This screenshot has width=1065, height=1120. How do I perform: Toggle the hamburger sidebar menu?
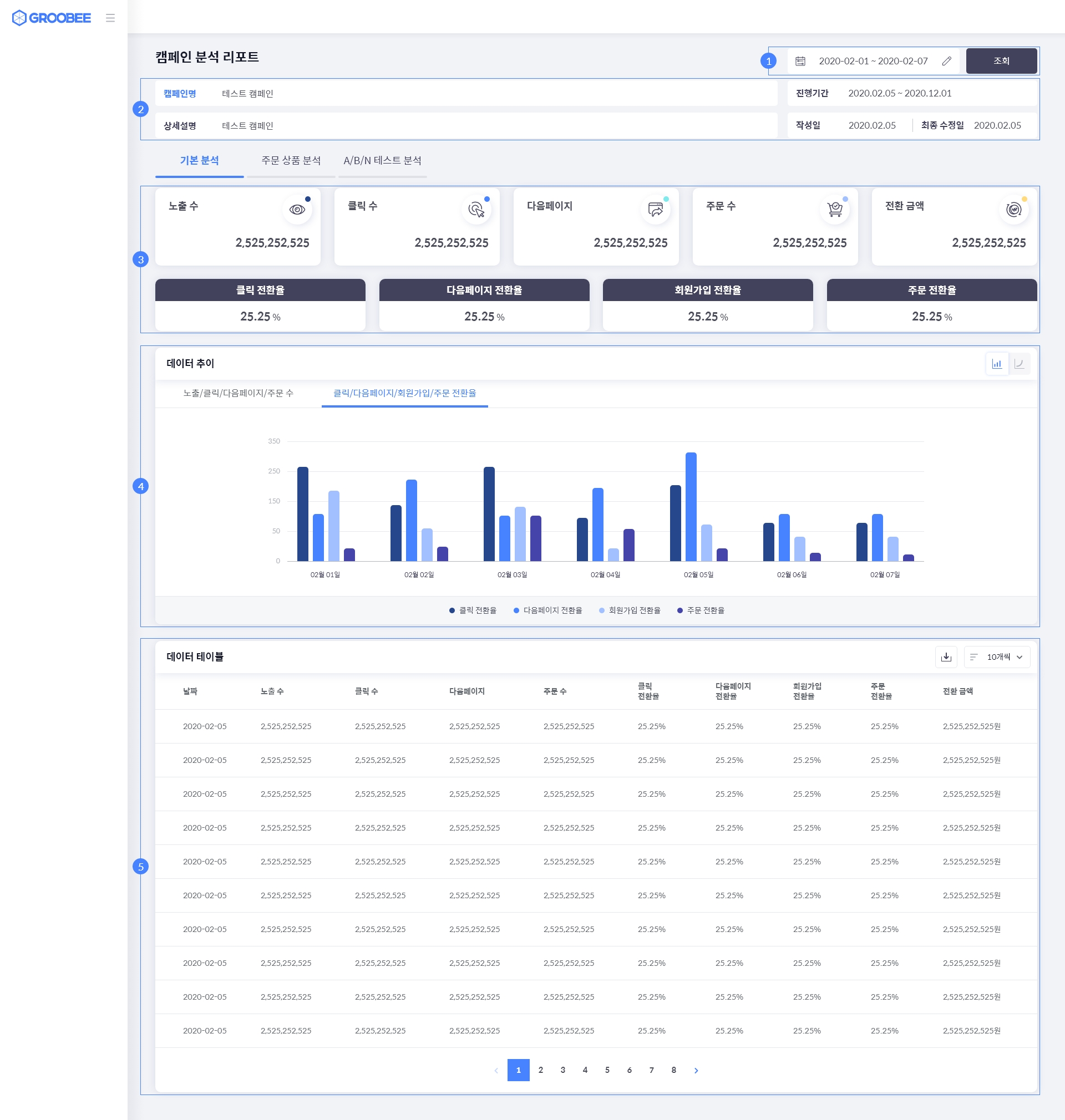coord(110,18)
